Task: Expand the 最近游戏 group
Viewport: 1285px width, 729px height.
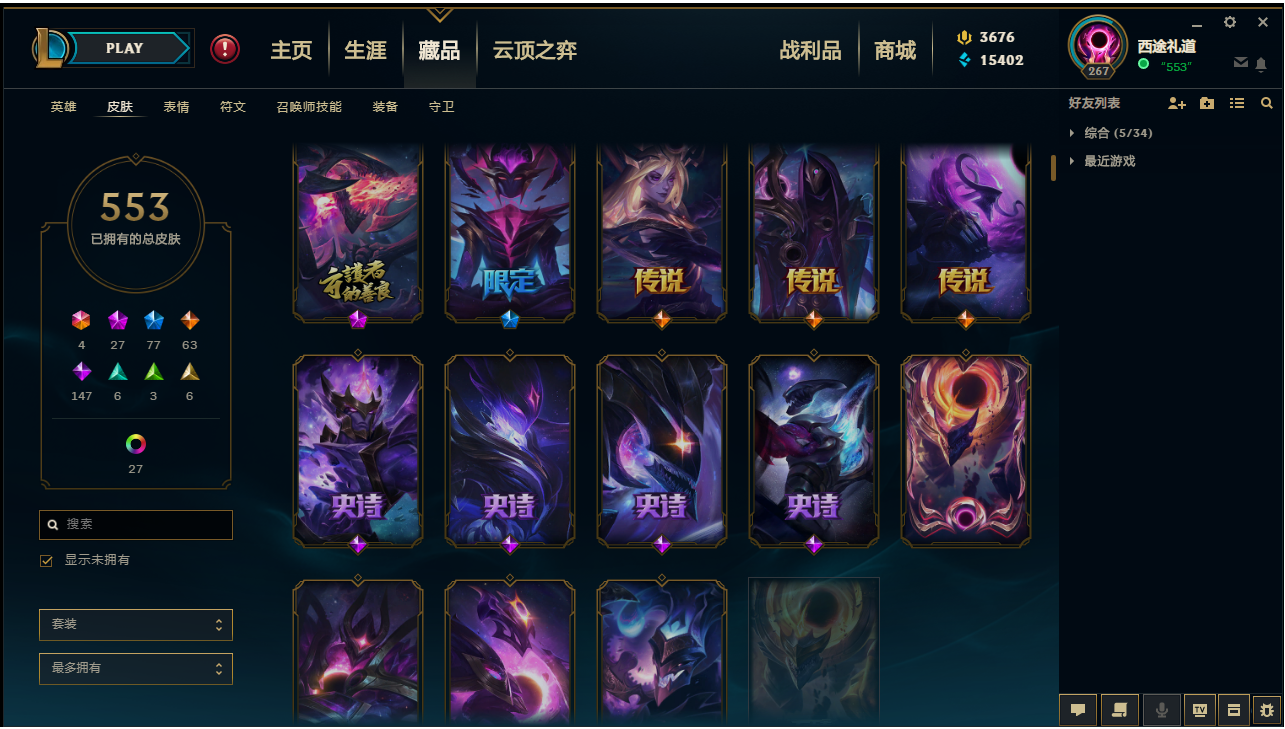Action: tap(1102, 161)
